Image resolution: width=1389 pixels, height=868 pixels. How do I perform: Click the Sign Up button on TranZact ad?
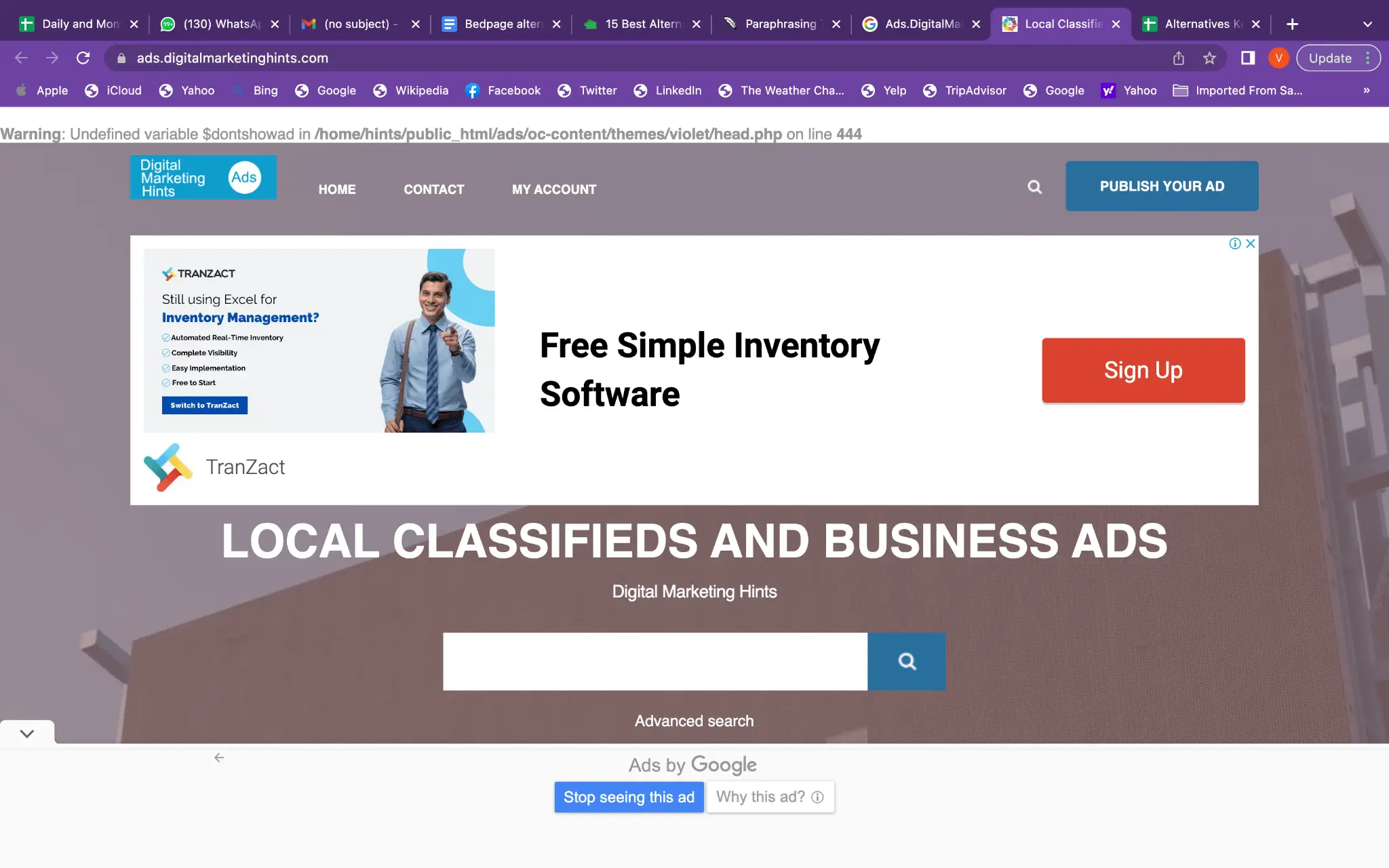click(1143, 369)
